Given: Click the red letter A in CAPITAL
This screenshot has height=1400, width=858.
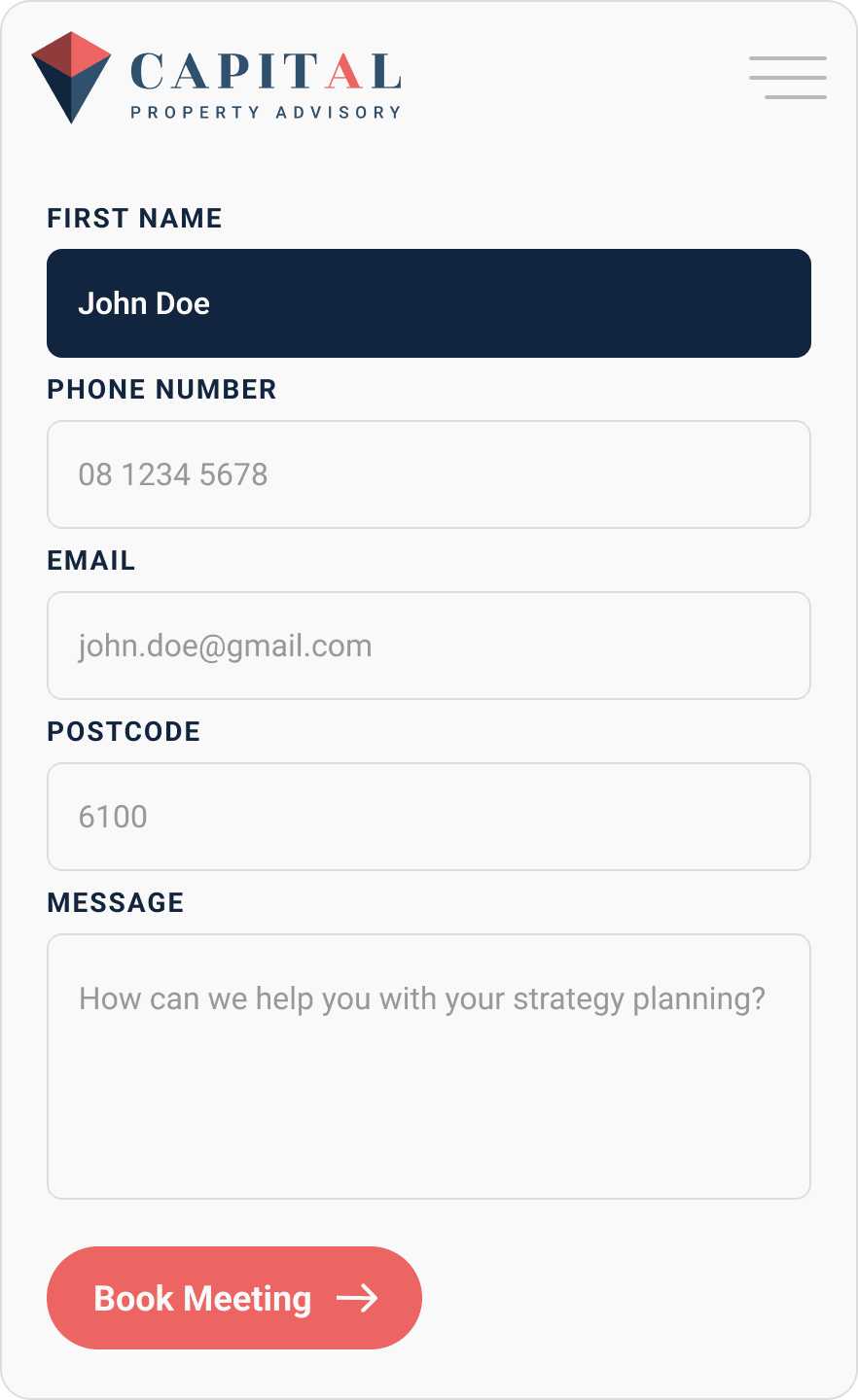Looking at the screenshot, I should (x=345, y=72).
